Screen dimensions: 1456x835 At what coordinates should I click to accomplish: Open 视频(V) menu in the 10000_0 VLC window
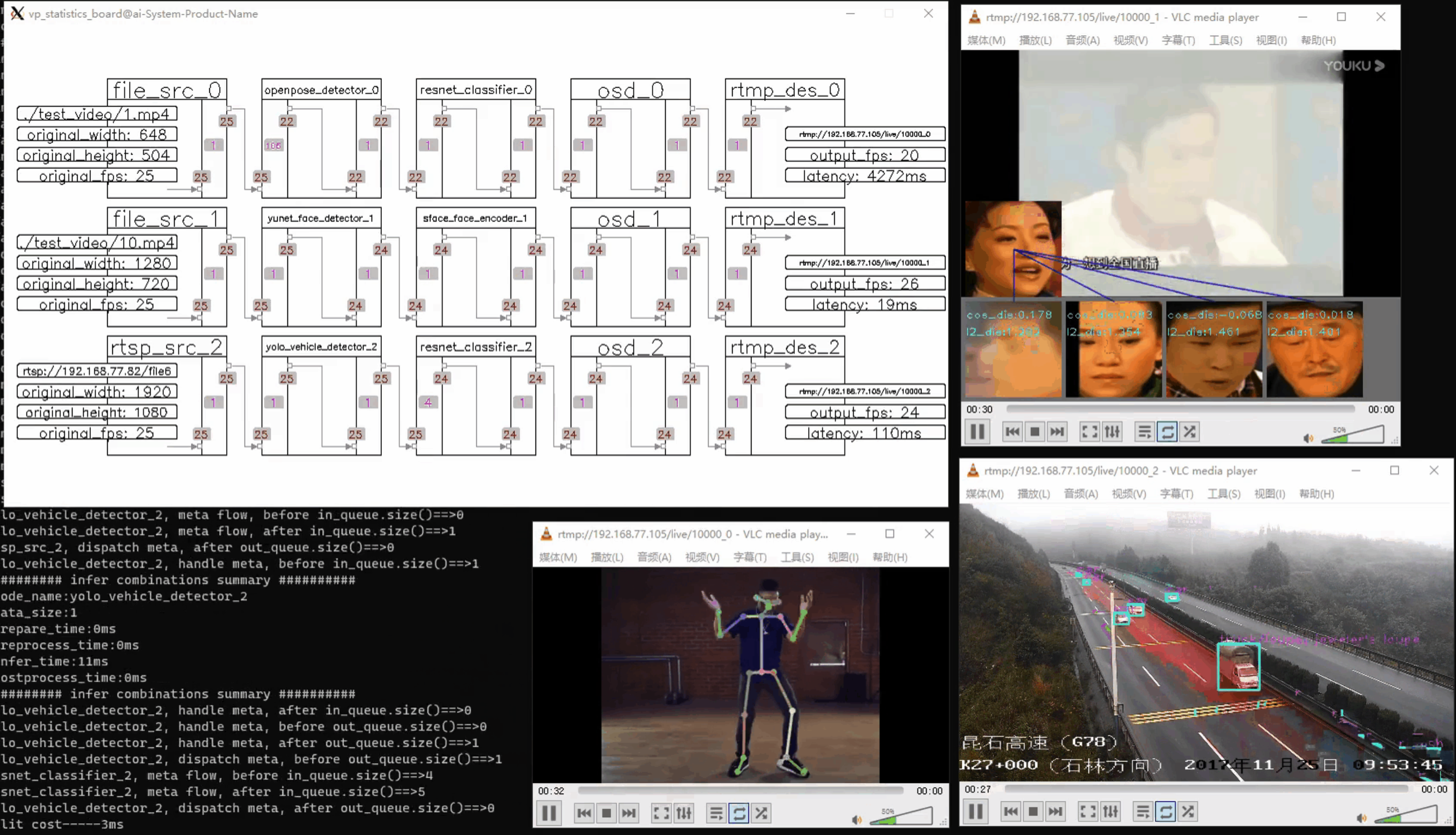(x=702, y=557)
